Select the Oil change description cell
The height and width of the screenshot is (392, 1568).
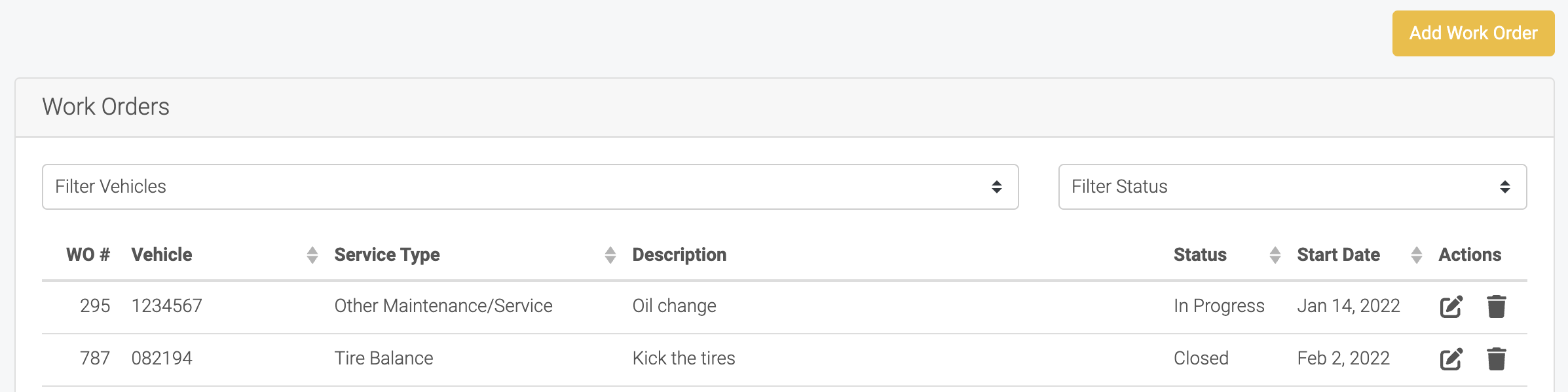coord(674,306)
